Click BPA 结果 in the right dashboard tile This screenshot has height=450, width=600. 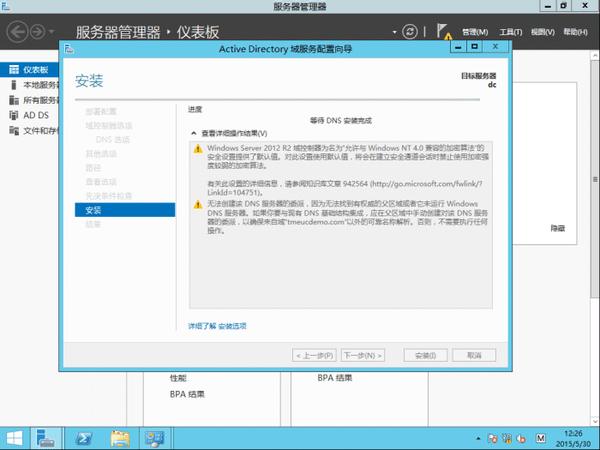335,378
